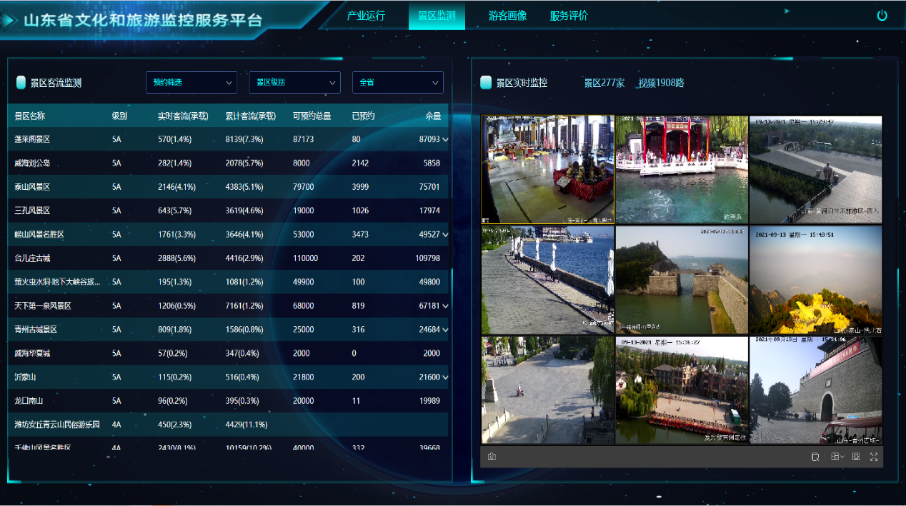The width and height of the screenshot is (906, 506).
Task: Click the fullscreen icon in video toolbar
Action: pos(874,457)
